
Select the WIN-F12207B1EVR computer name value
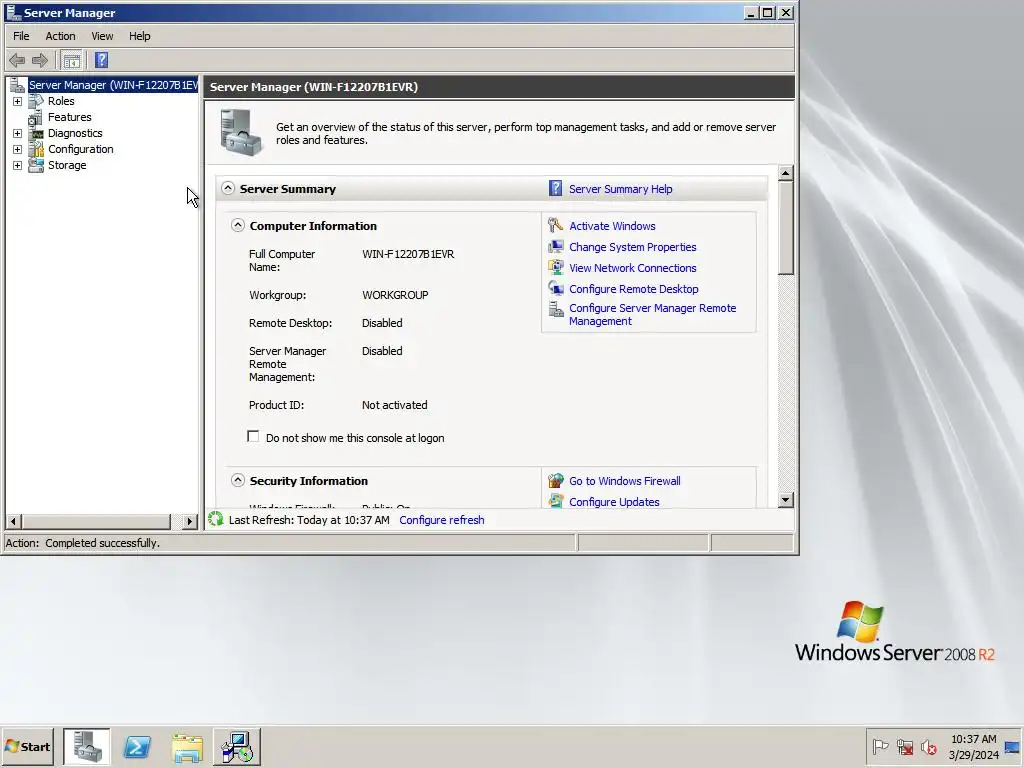408,254
